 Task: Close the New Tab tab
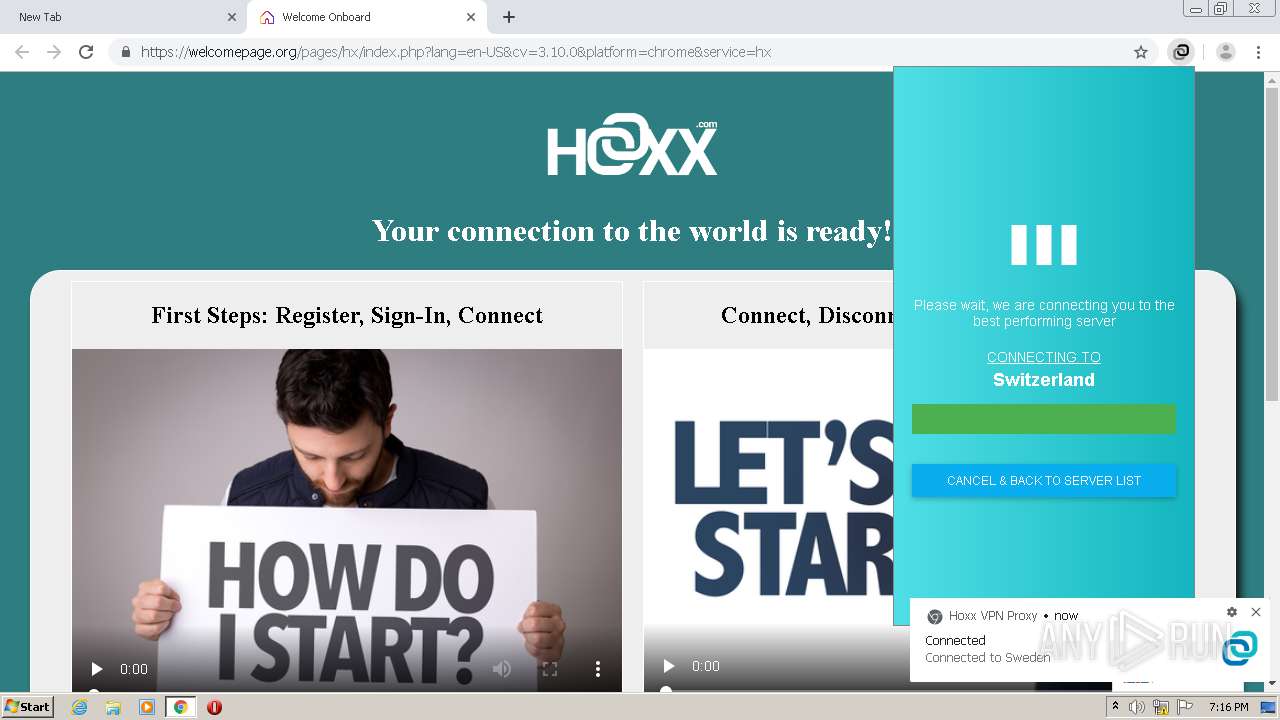pos(232,17)
